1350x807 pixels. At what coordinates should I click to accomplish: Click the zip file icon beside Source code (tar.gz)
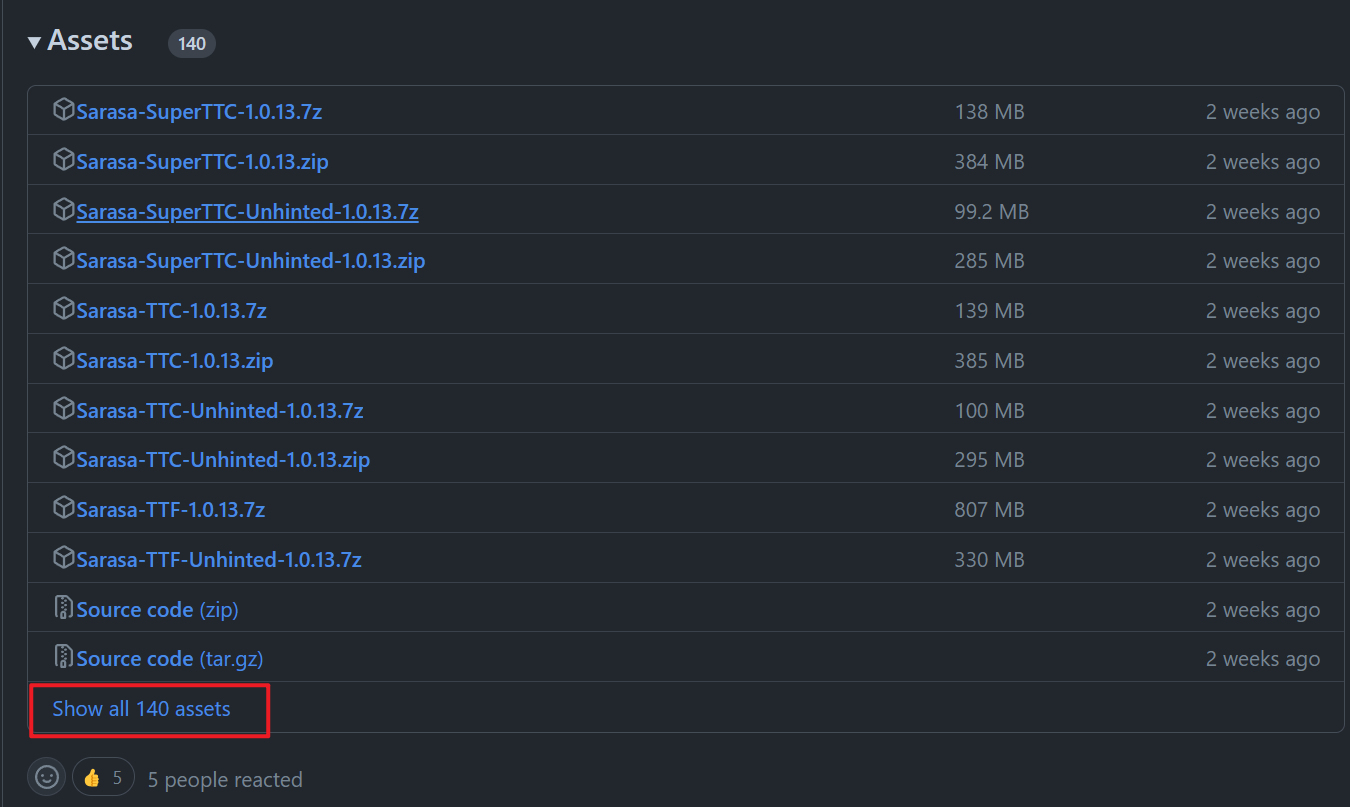click(64, 658)
